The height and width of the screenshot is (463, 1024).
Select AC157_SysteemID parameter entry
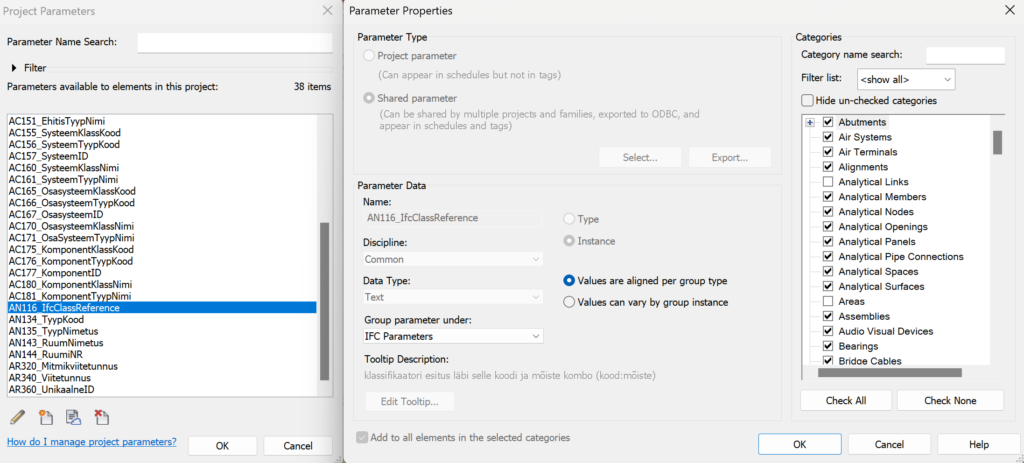pos(48,156)
